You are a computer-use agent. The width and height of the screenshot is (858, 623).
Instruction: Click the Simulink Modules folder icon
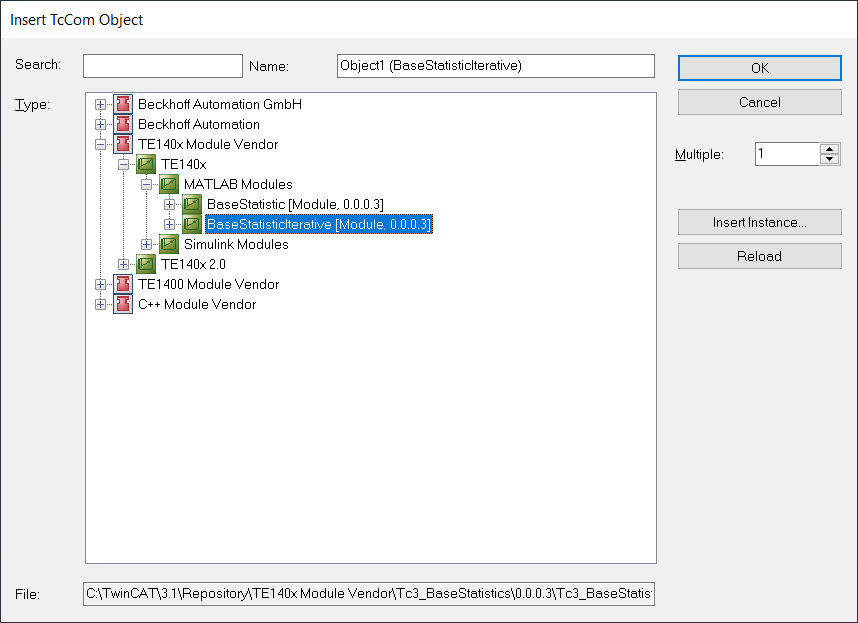coord(169,244)
